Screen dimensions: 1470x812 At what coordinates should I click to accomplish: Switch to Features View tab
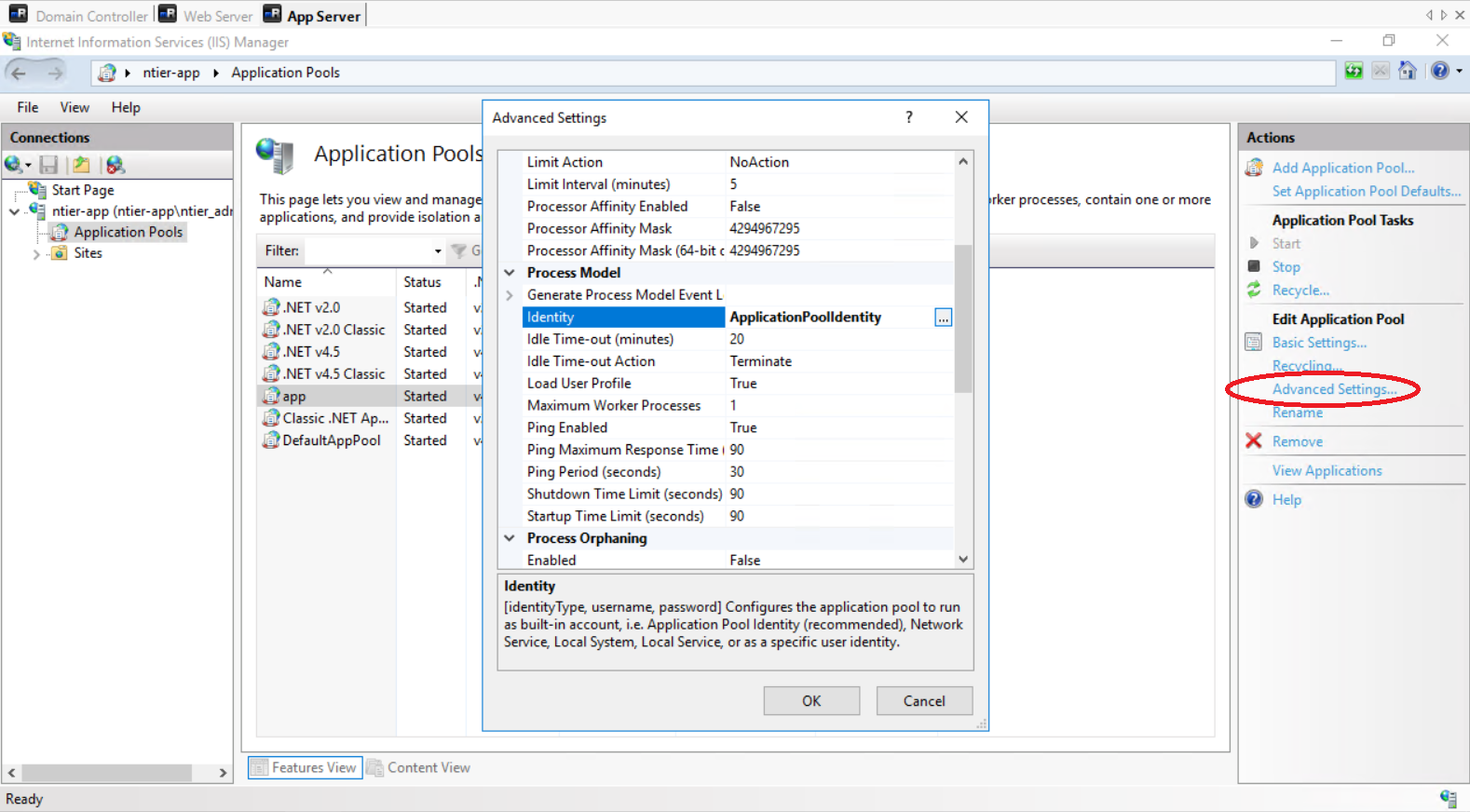click(x=305, y=767)
